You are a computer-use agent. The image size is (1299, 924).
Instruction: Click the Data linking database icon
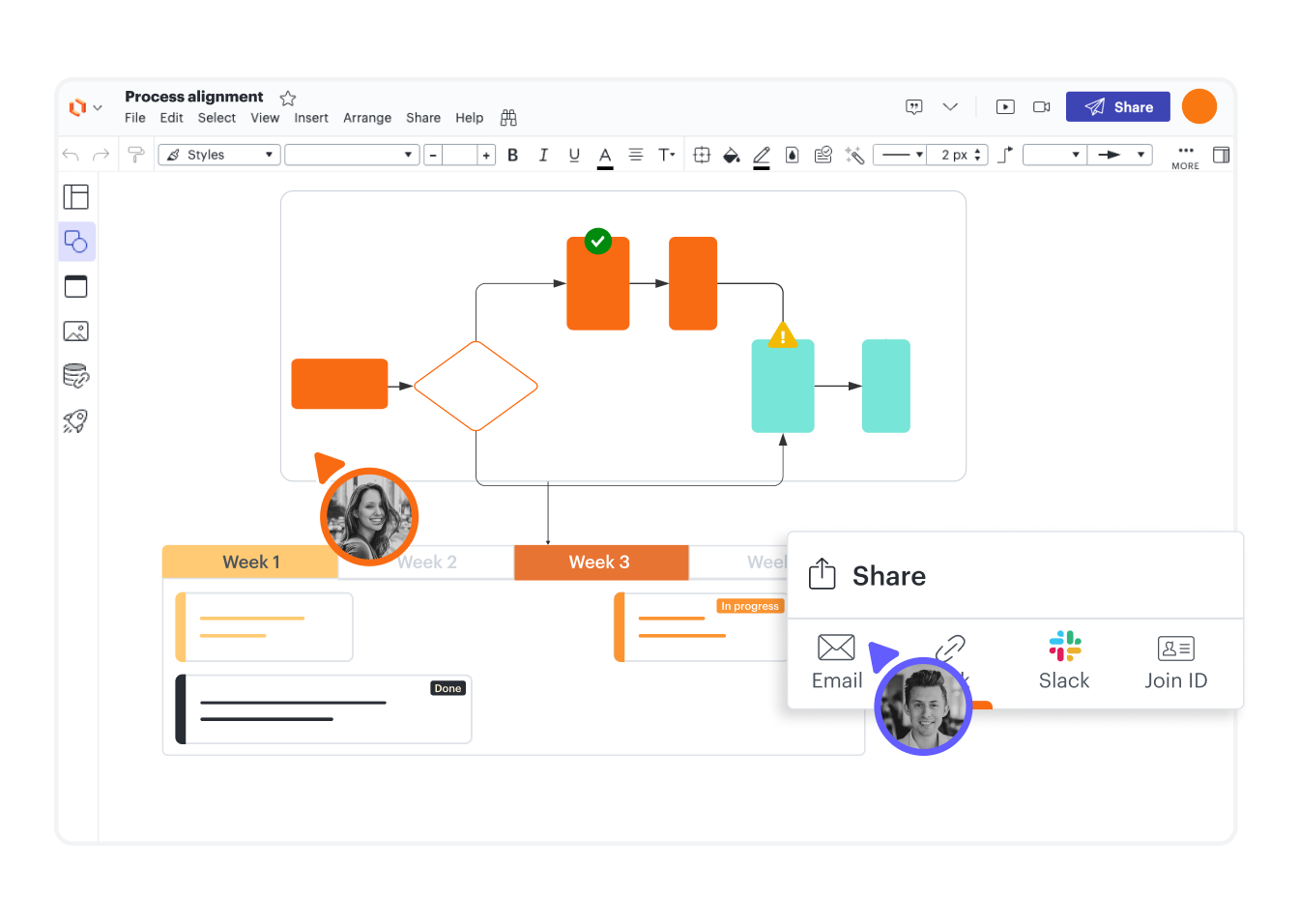tap(75, 376)
